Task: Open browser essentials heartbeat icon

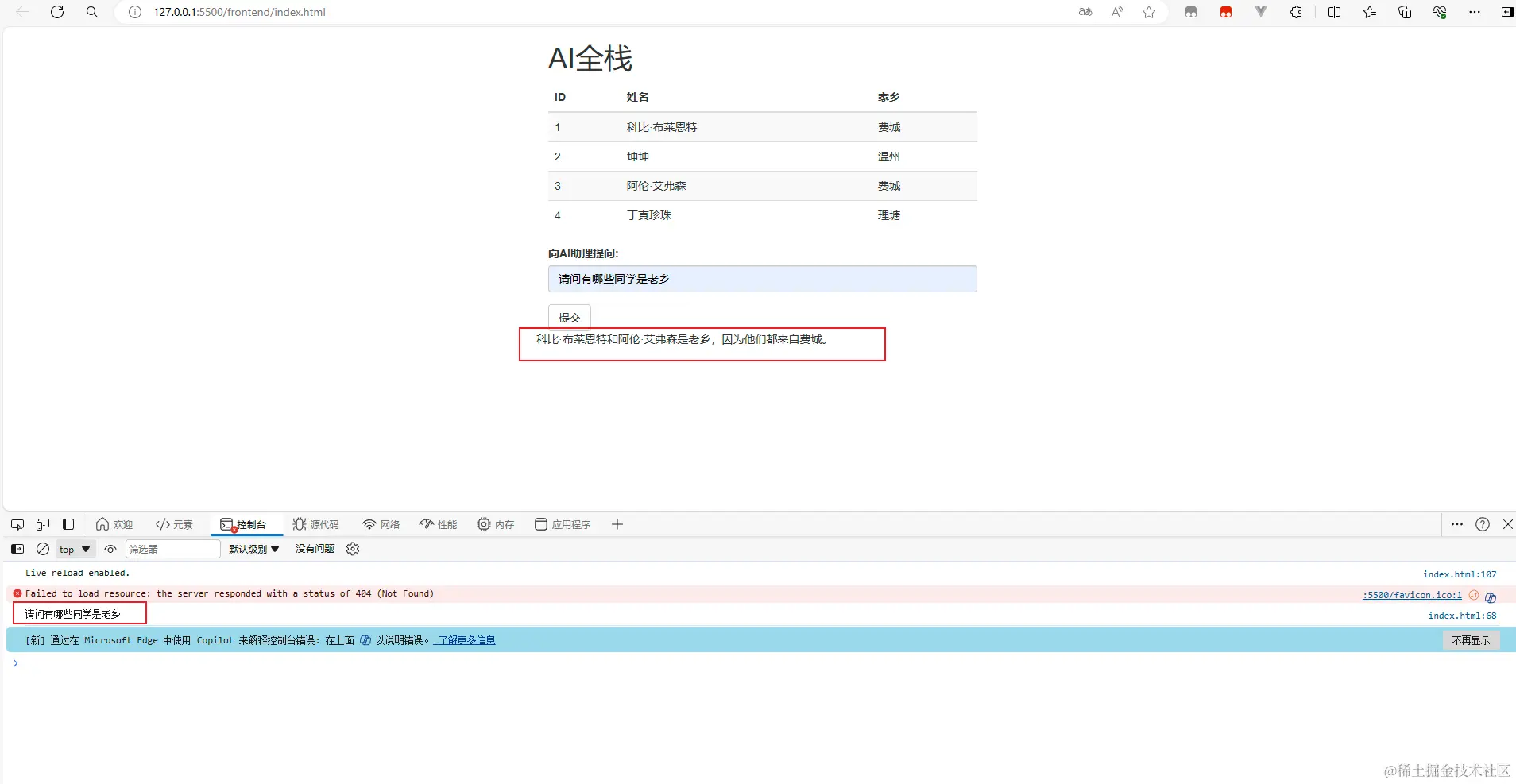Action: tap(1440, 12)
